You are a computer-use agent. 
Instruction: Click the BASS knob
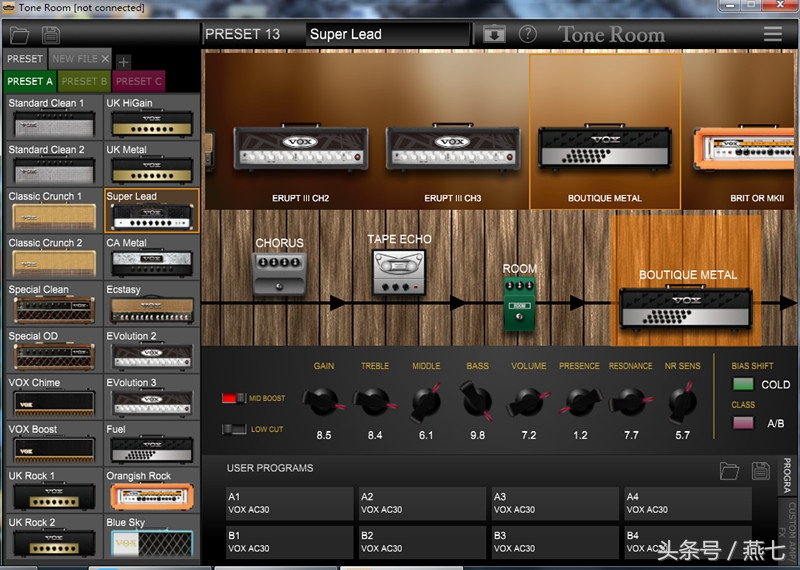click(477, 401)
